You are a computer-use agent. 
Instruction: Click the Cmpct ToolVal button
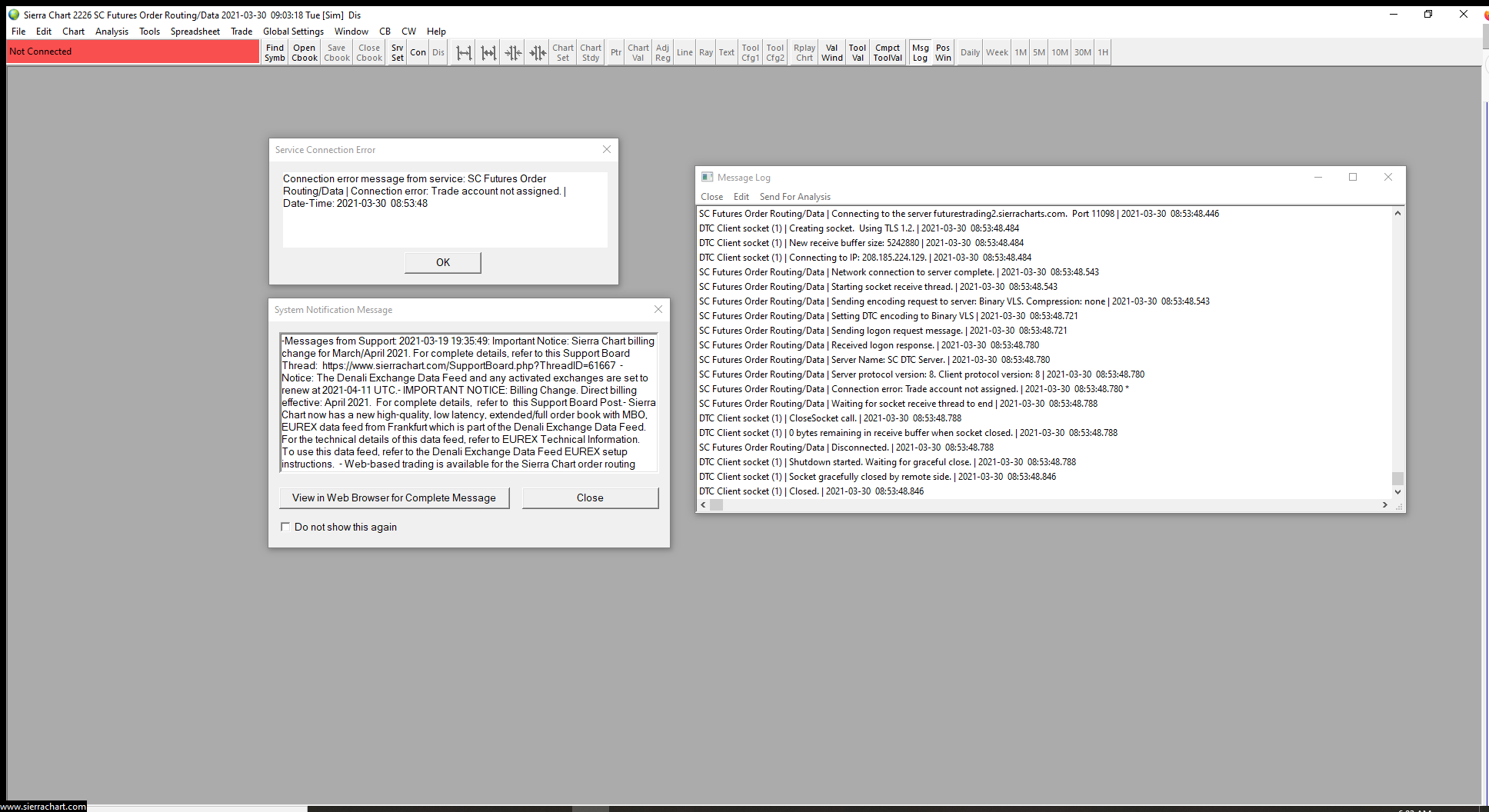click(x=888, y=52)
